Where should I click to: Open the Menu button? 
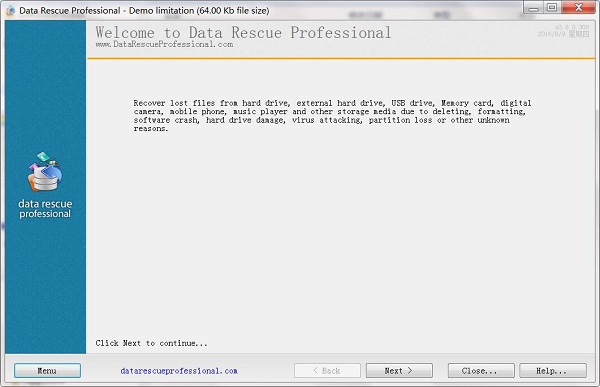[47, 371]
